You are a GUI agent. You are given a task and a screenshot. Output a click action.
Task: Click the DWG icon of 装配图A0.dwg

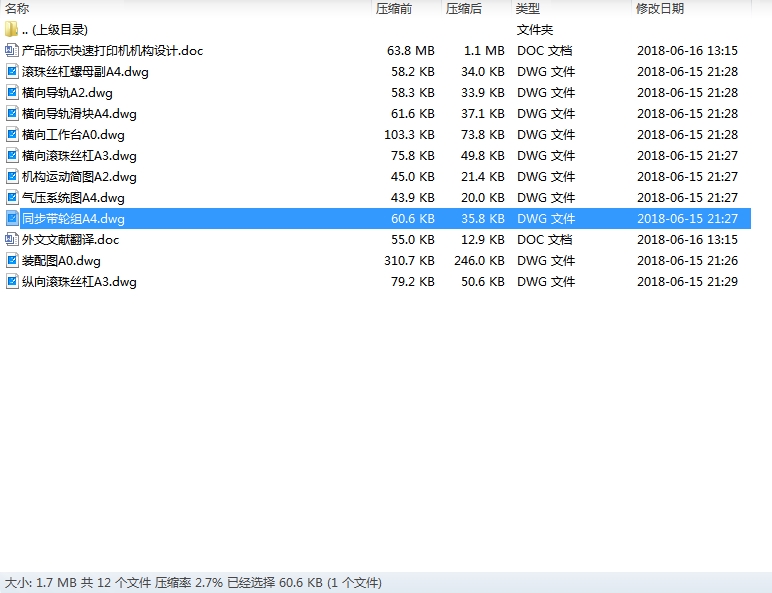click(x=12, y=261)
